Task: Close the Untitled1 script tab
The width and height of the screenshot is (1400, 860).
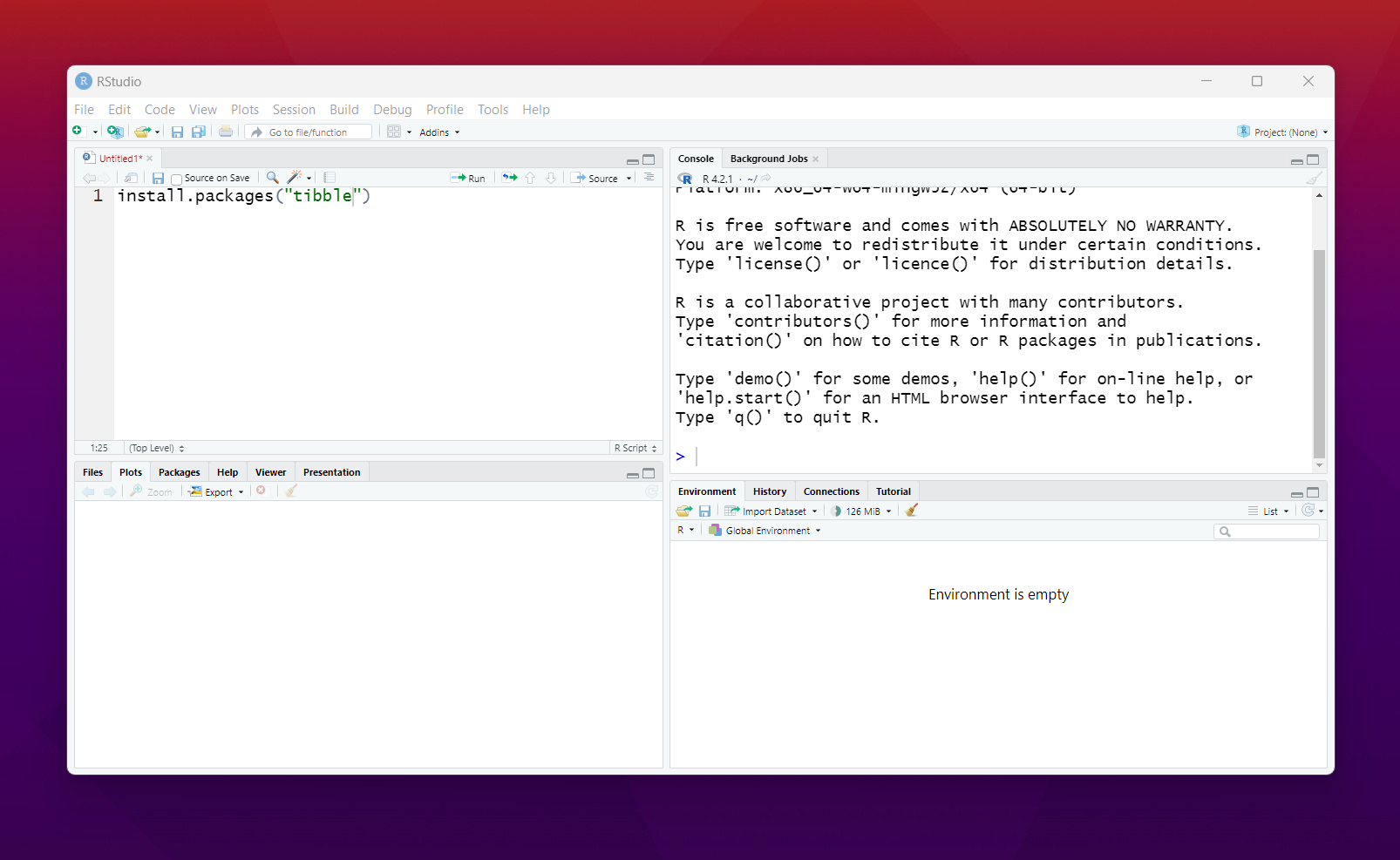Action: click(150, 159)
